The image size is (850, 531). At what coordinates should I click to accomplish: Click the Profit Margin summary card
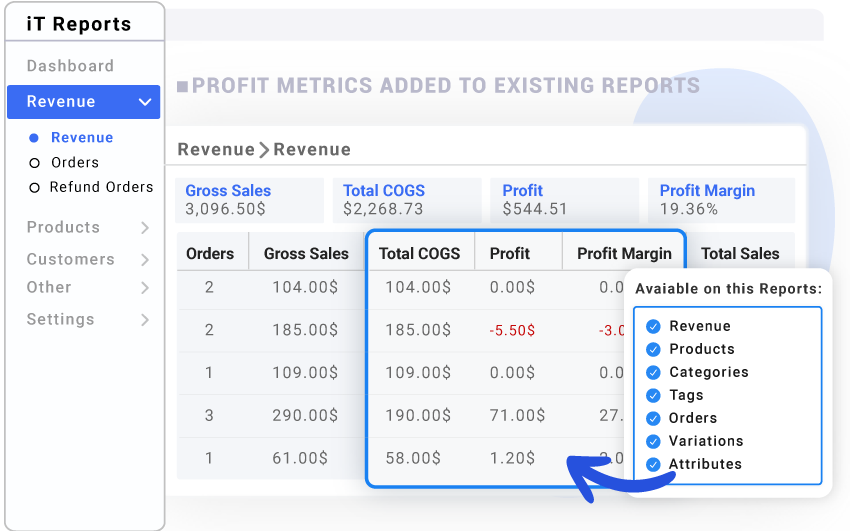click(x=722, y=200)
